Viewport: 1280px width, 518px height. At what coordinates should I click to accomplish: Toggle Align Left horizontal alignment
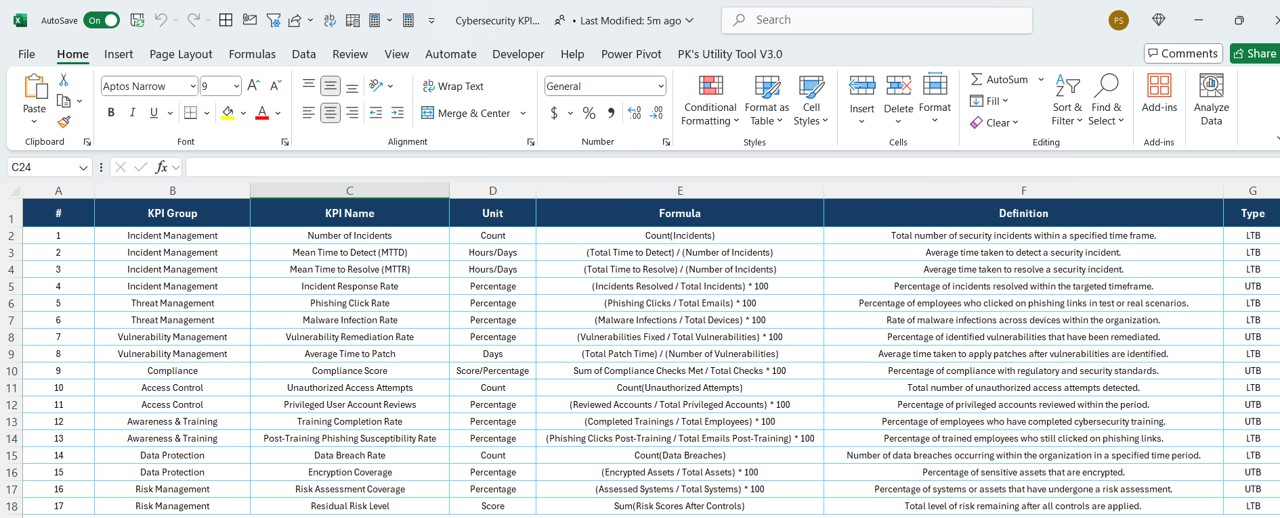point(308,113)
